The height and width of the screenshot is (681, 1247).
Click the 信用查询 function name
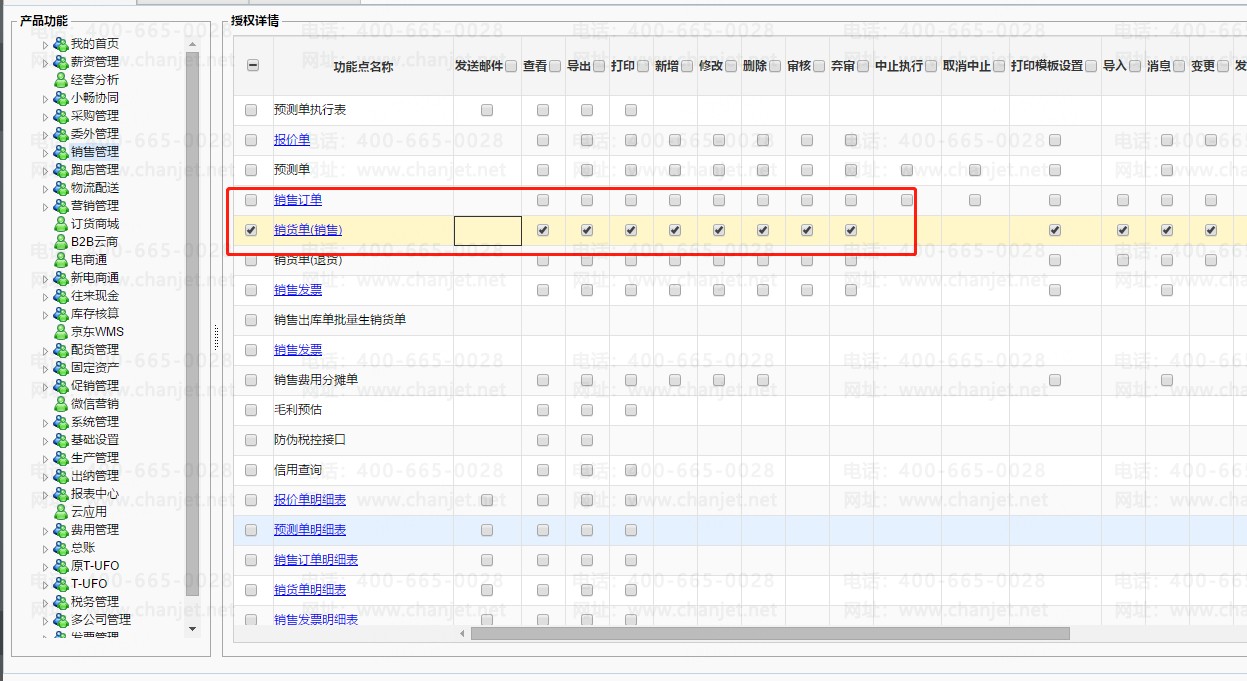298,470
